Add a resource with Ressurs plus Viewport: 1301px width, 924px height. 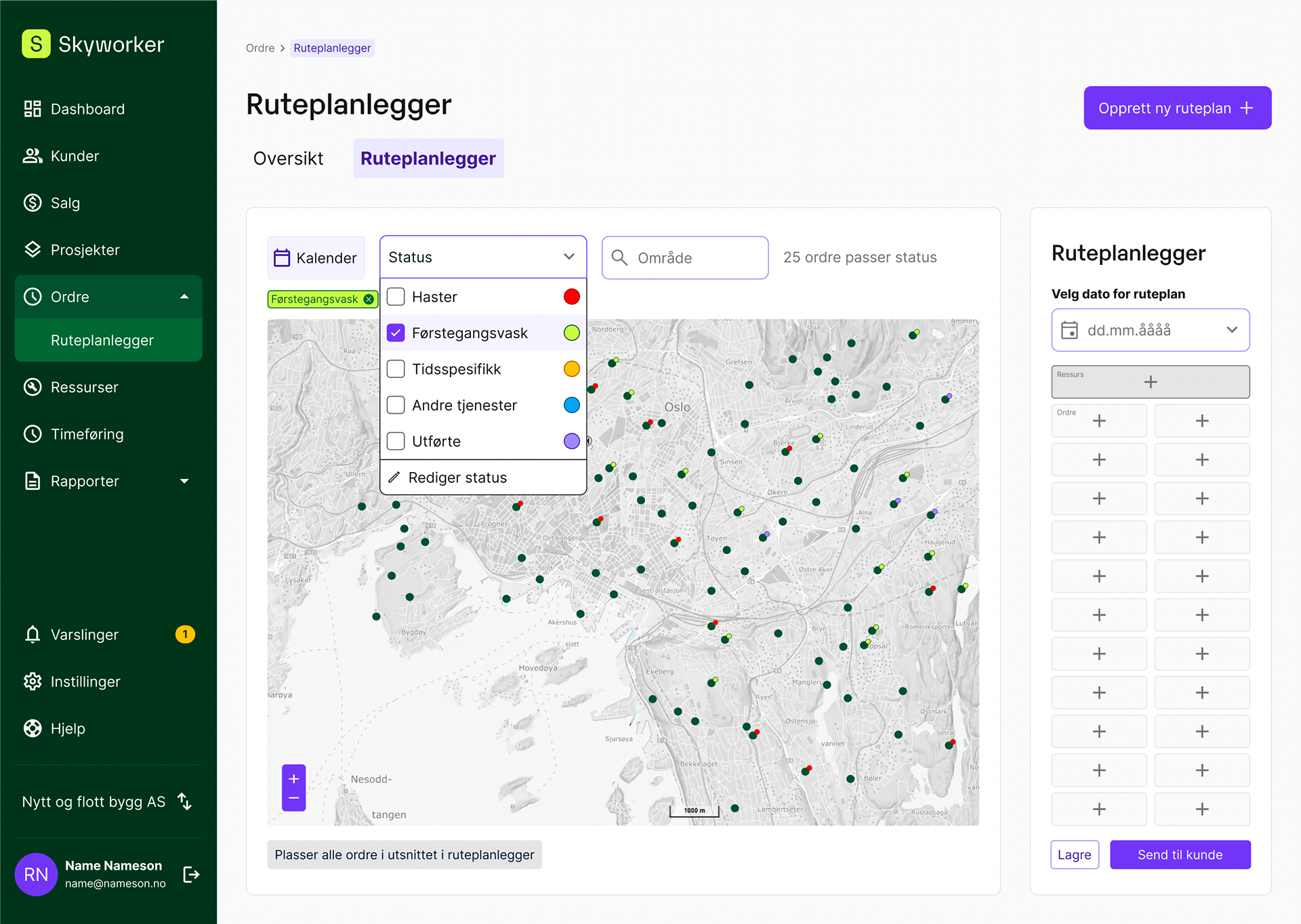pos(1150,382)
